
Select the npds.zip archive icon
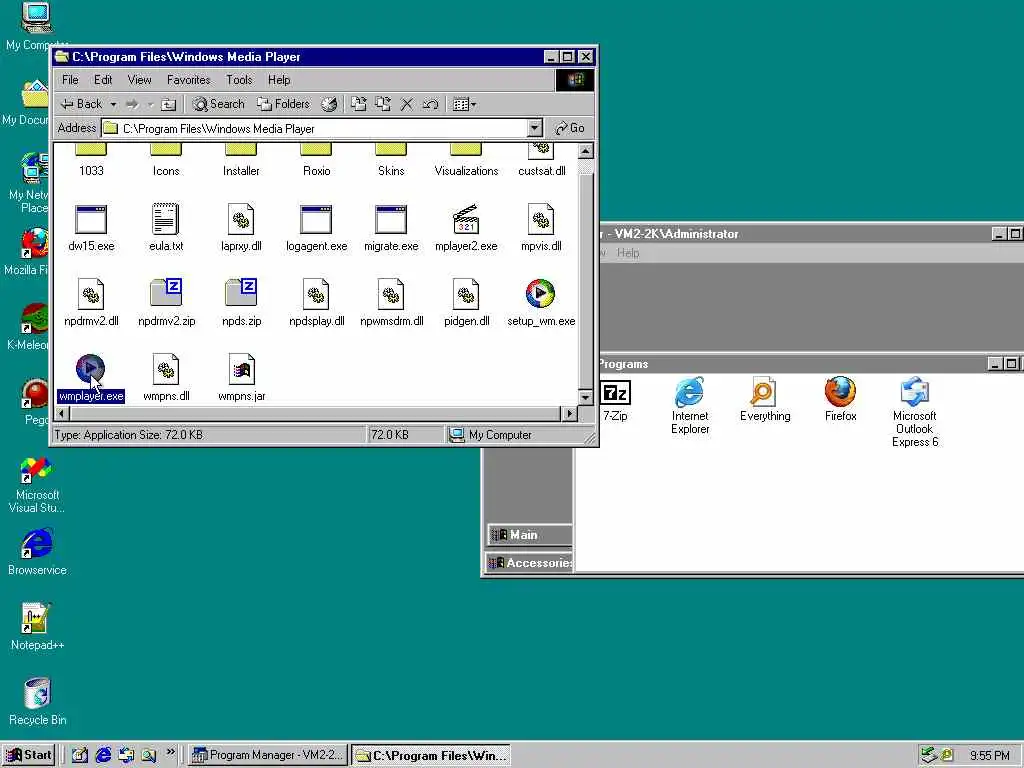241,293
